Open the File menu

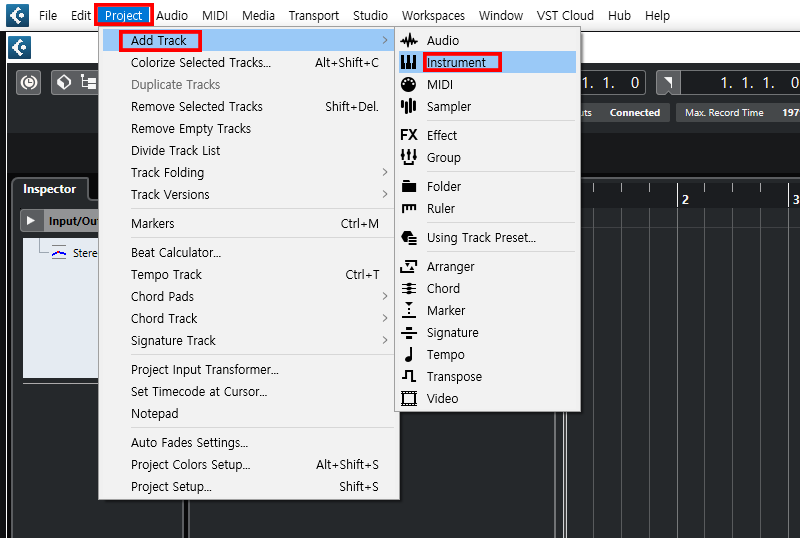[48, 16]
